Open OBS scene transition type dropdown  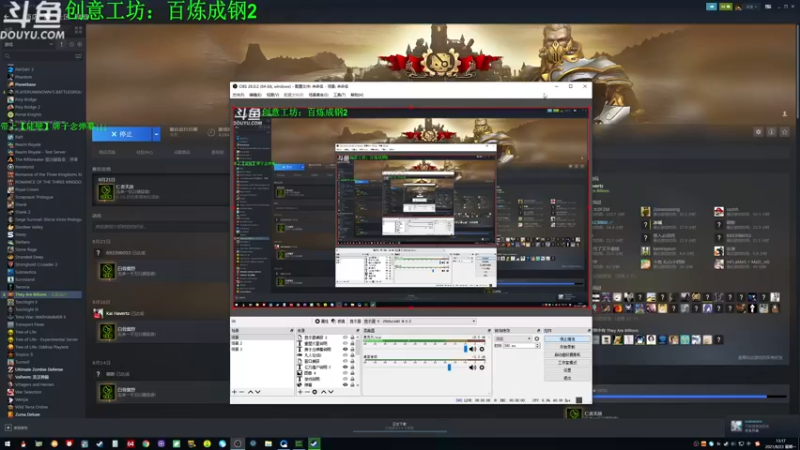pyautogui.click(x=513, y=339)
